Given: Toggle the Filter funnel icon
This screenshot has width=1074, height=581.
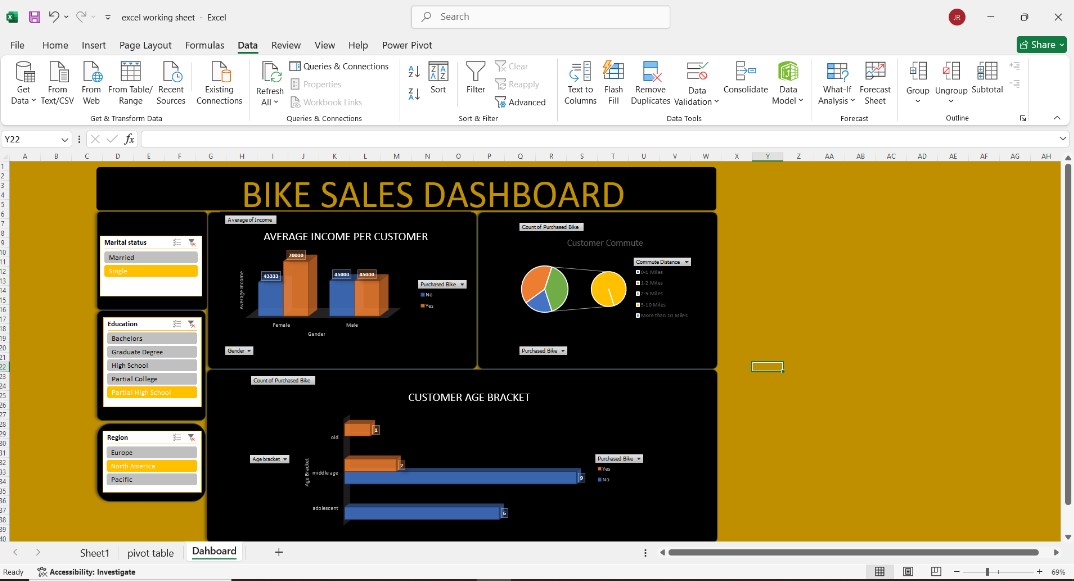Looking at the screenshot, I should [475, 71].
